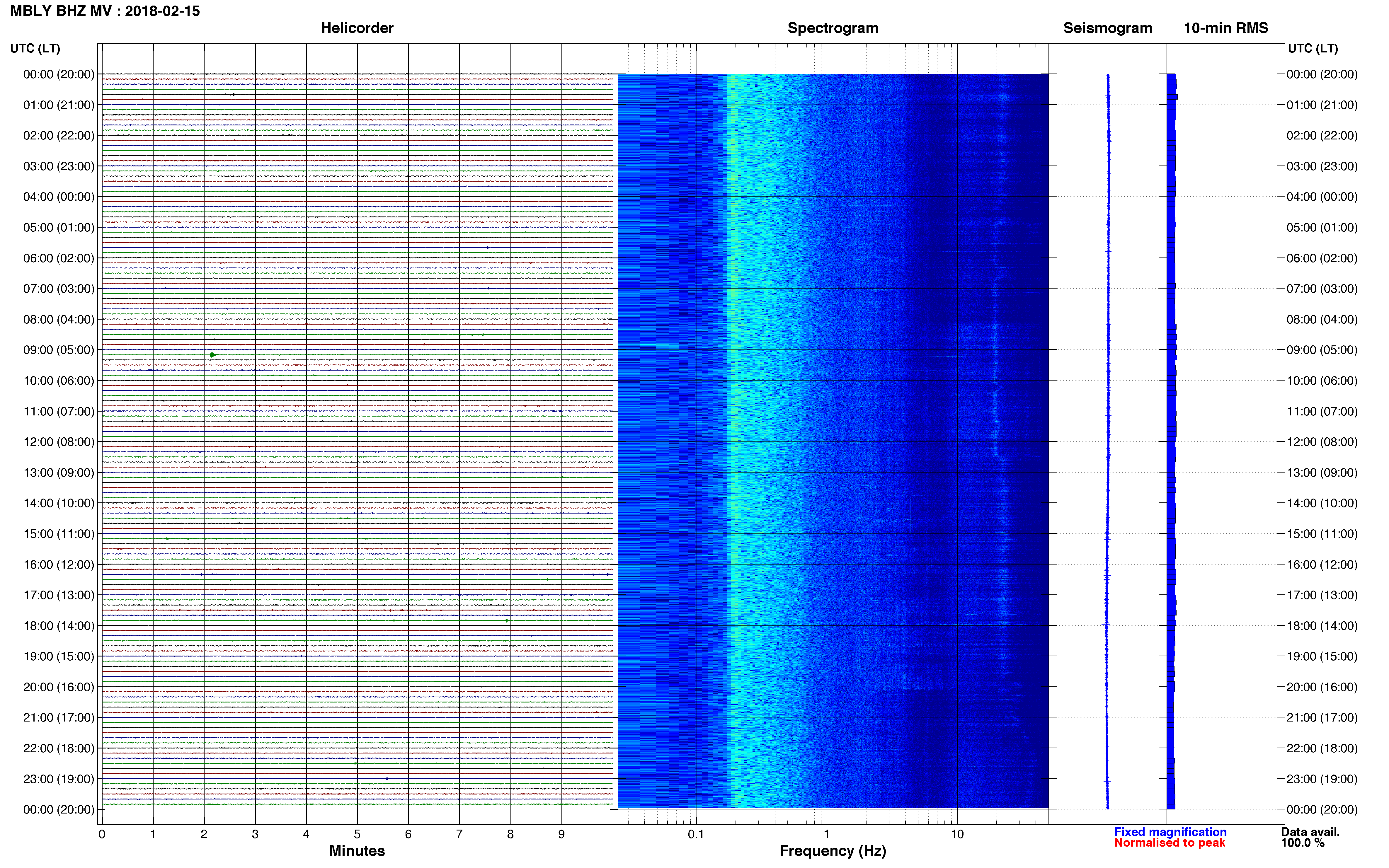Click the right 'UTC (LT)' axis label

1313,48
